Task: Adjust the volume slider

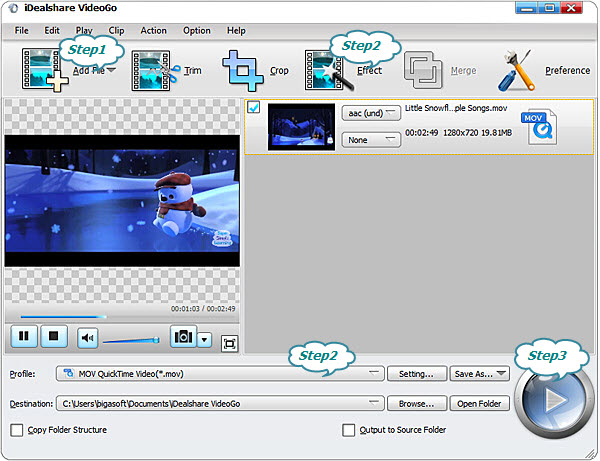Action: click(131, 340)
